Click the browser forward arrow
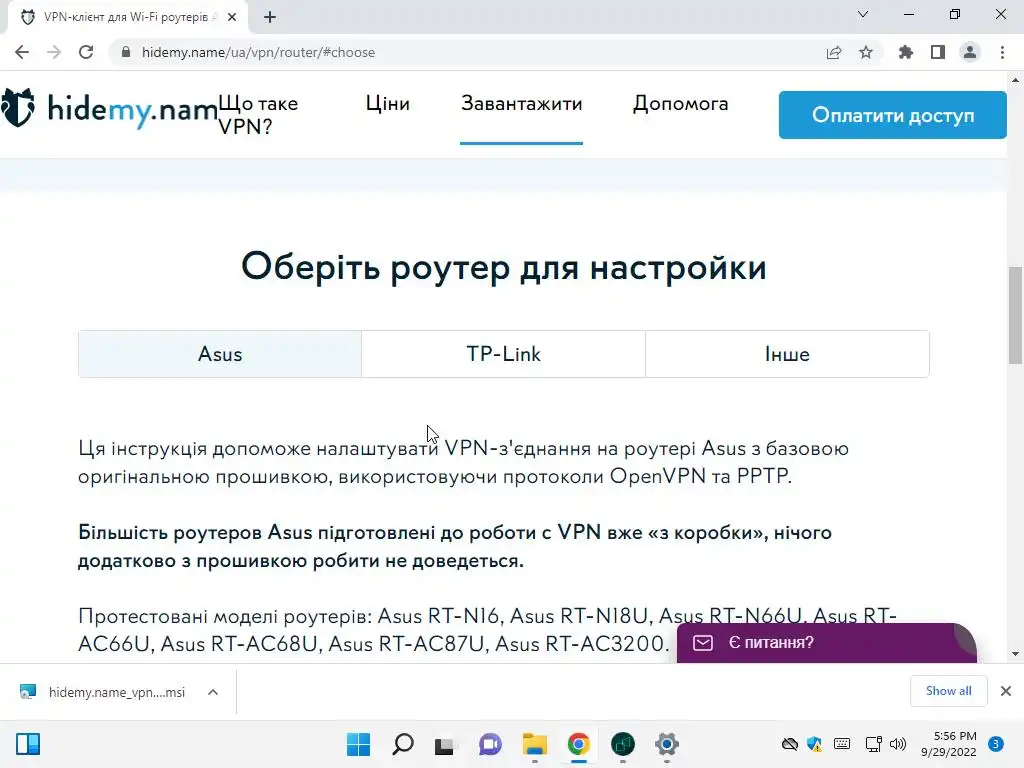1024x768 pixels. [x=54, y=52]
